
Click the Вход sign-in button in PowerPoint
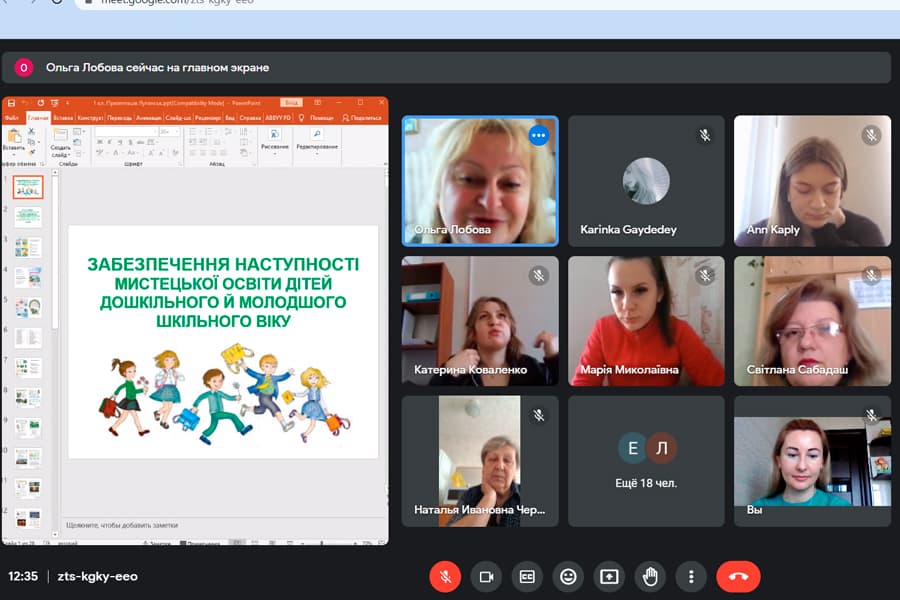point(292,102)
